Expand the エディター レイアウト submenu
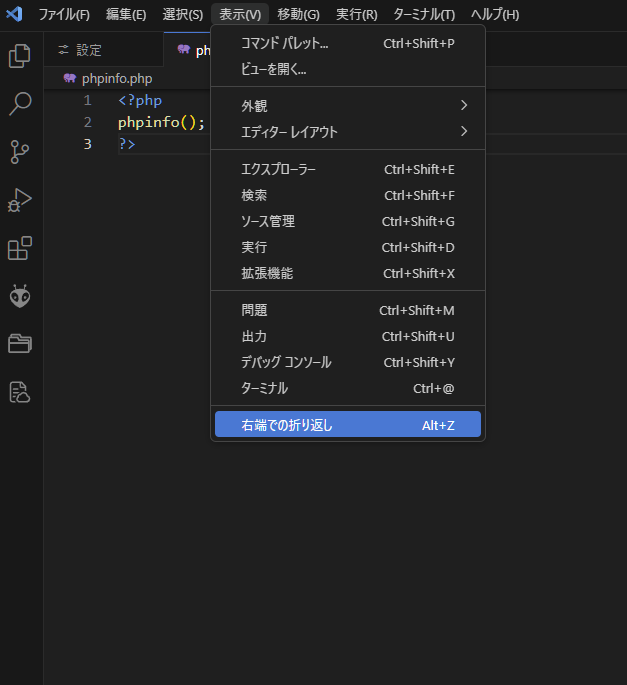This screenshot has width=627, height=685. [348, 131]
